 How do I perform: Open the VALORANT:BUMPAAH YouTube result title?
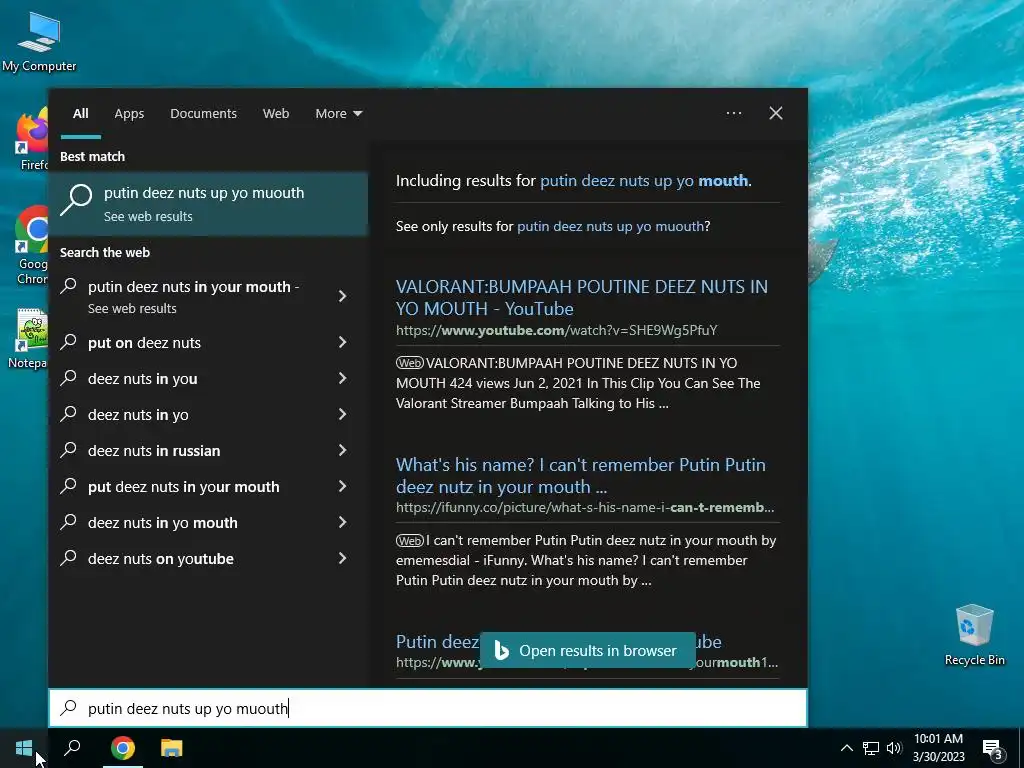point(581,297)
